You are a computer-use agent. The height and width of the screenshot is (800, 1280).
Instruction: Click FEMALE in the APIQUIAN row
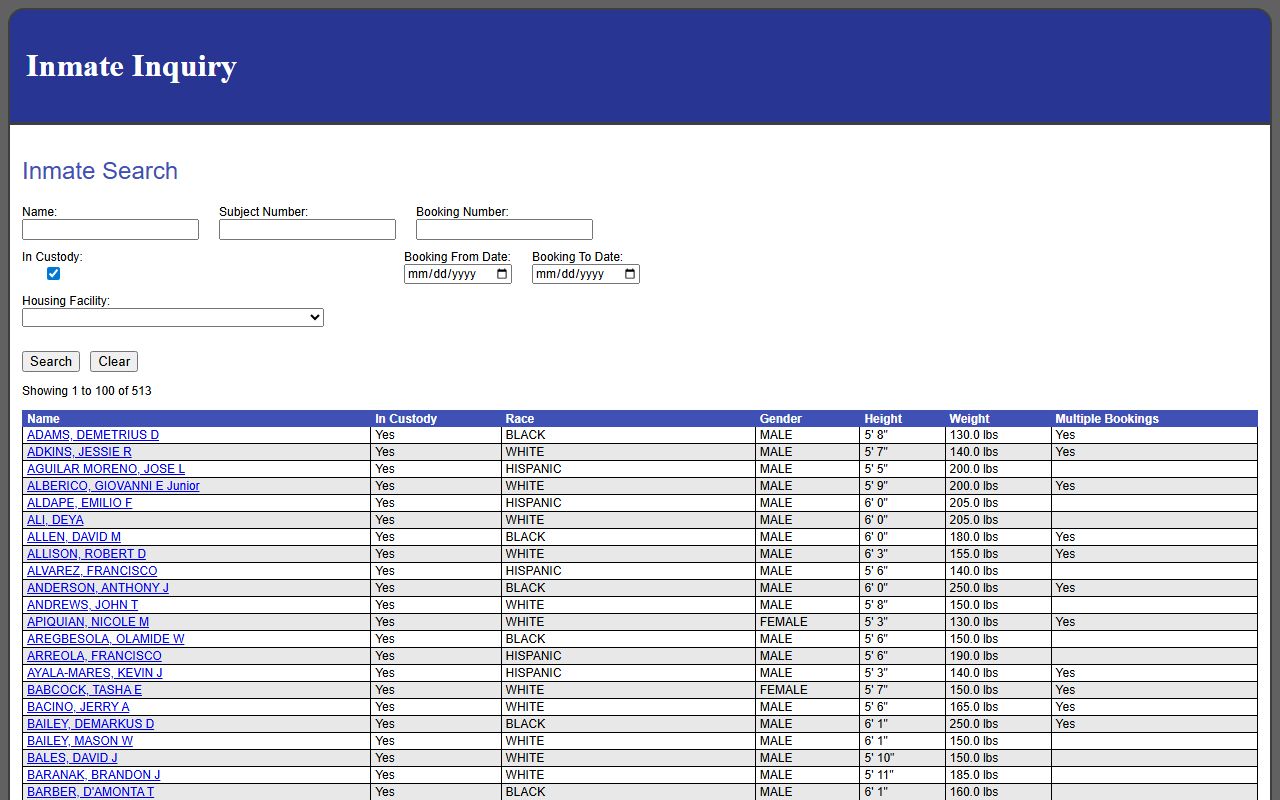pos(783,622)
